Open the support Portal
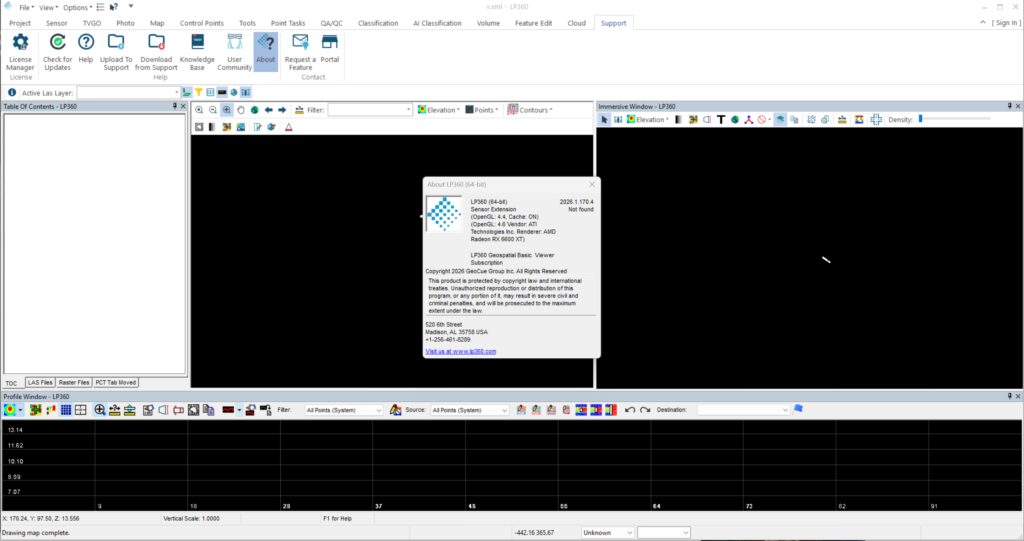1024x541 pixels. [x=330, y=49]
